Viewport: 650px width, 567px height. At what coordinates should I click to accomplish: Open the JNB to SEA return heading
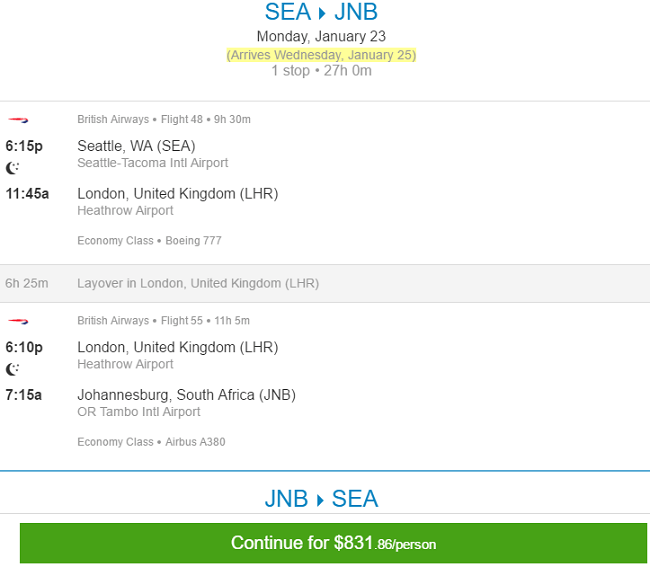tap(321, 499)
